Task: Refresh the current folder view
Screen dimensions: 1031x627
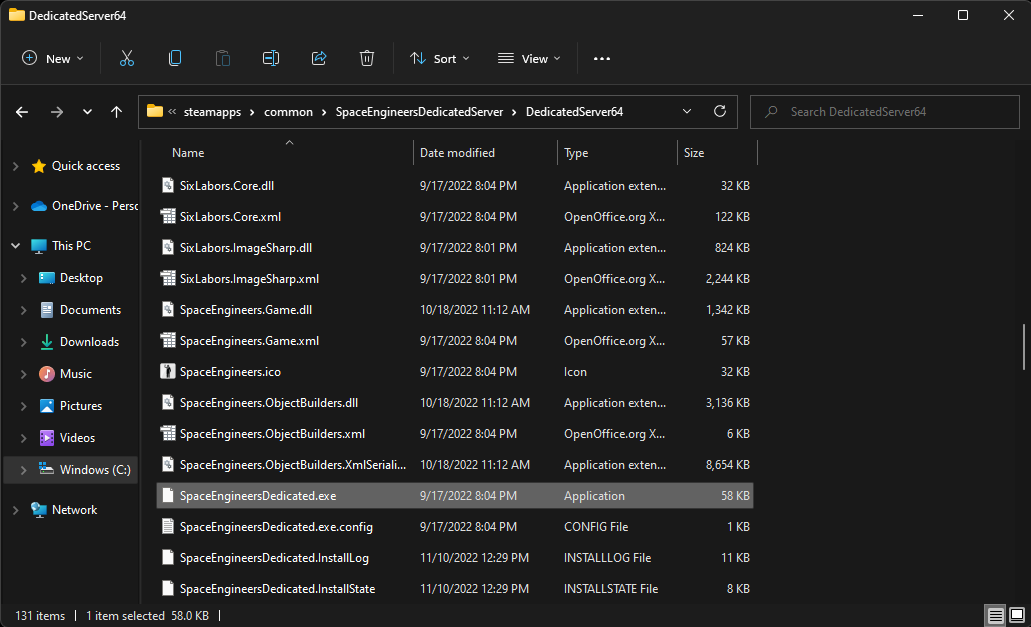Action: coord(720,112)
